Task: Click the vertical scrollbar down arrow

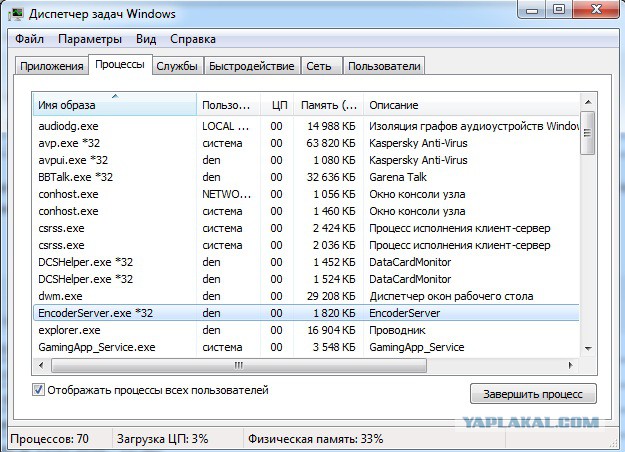Action: coord(588,348)
